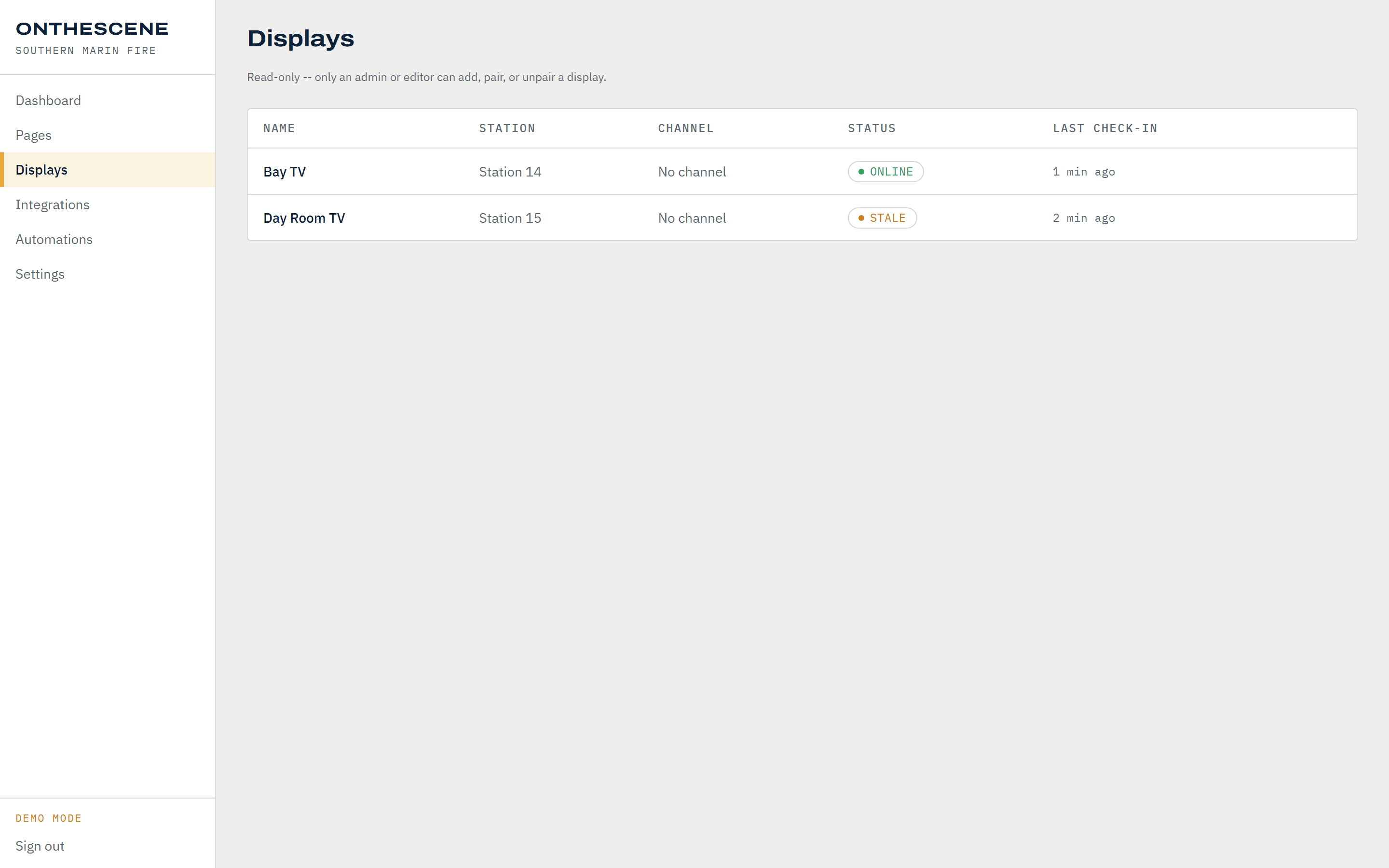
Task: Click the Sign out link
Action: [x=40, y=846]
